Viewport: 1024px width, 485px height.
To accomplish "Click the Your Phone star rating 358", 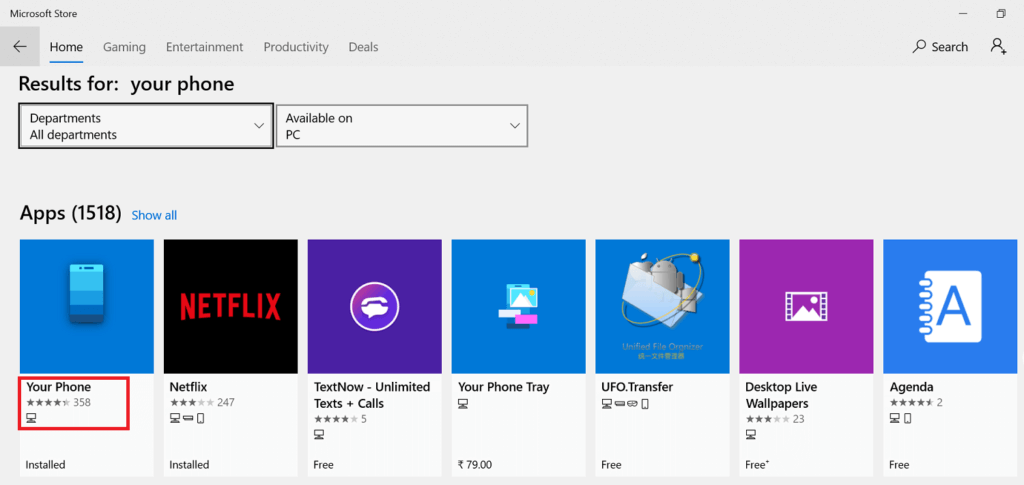I will click(x=58, y=402).
